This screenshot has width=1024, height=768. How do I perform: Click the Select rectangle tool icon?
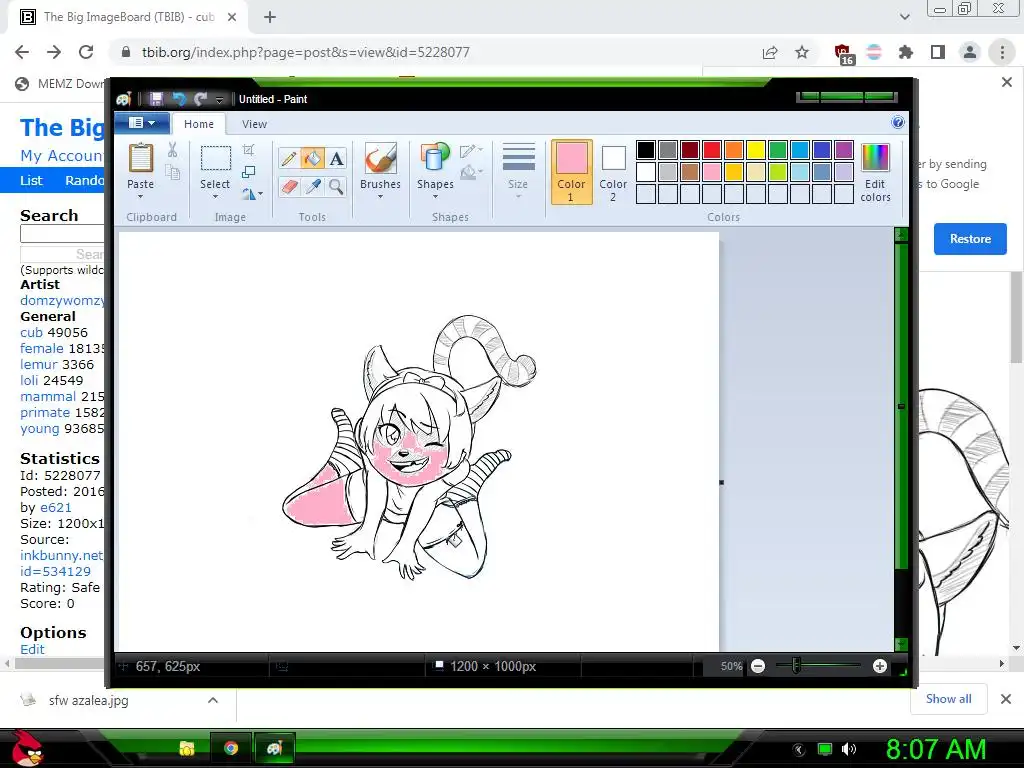click(215, 158)
